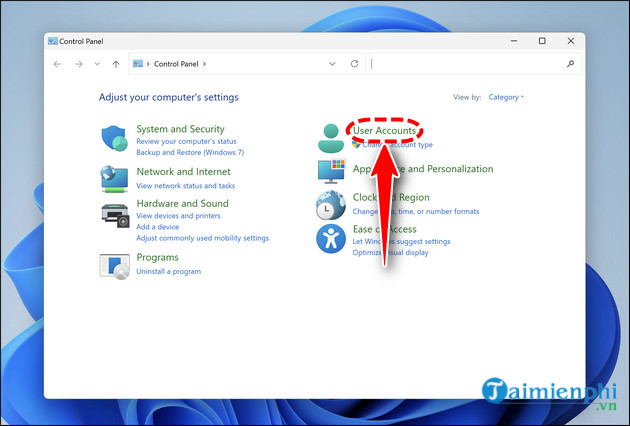Open Appearance and Personalization category
This screenshot has height=426, width=630.
(423, 169)
